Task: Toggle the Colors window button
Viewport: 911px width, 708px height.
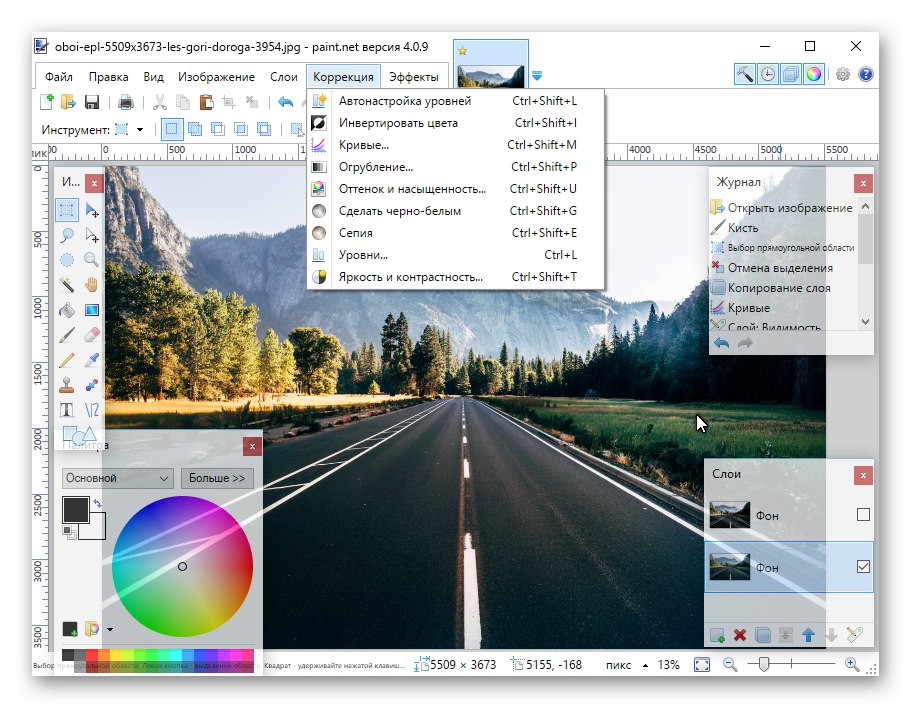Action: point(814,74)
